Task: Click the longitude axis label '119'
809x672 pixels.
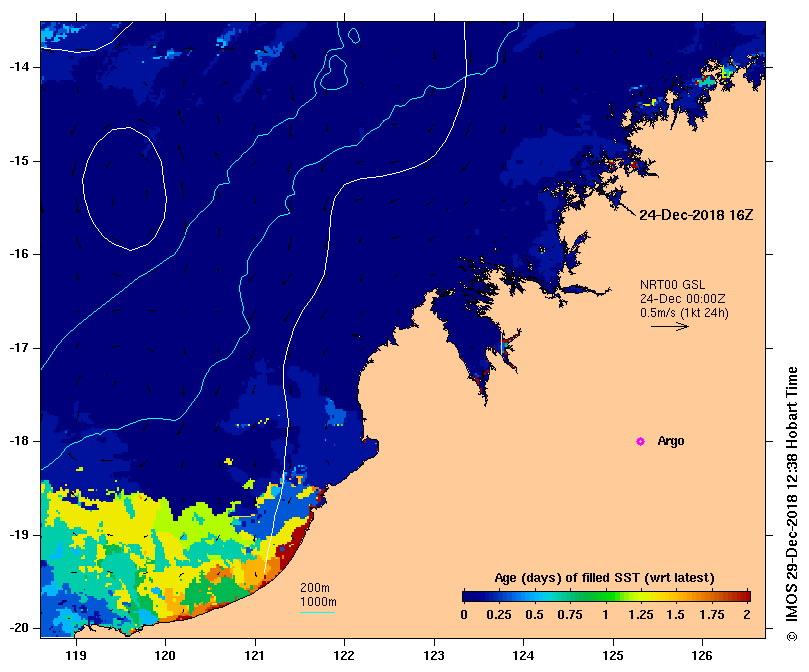Action: (x=76, y=655)
